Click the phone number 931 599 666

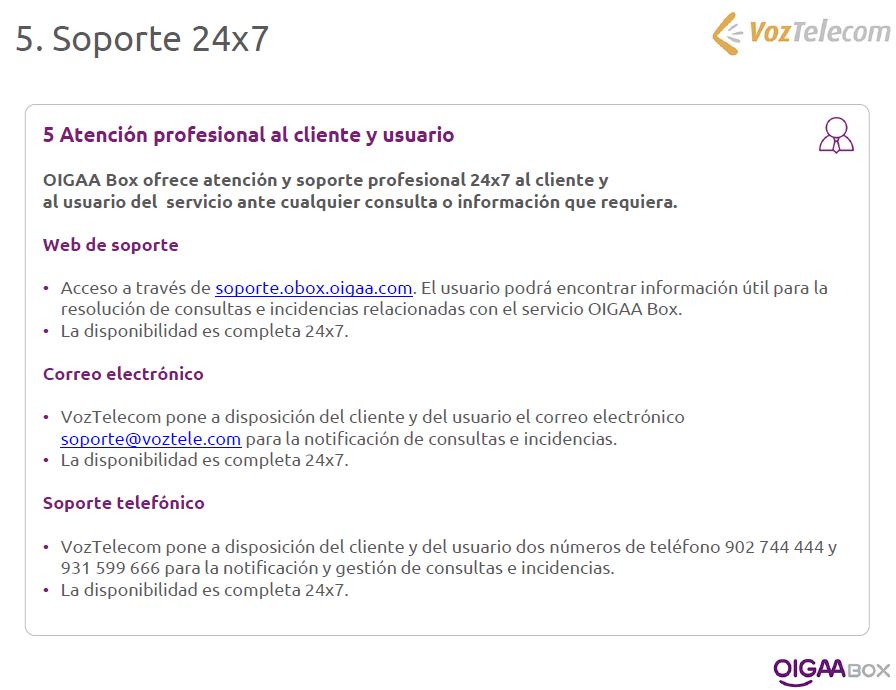pyautogui.click(x=110, y=568)
